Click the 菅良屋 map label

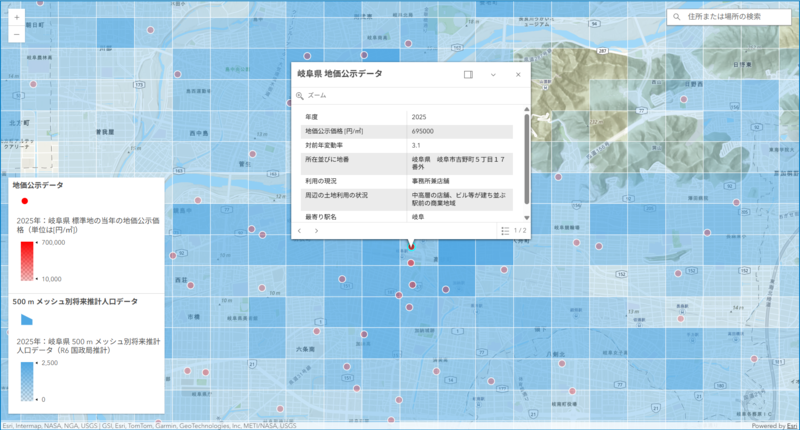pos(105,132)
